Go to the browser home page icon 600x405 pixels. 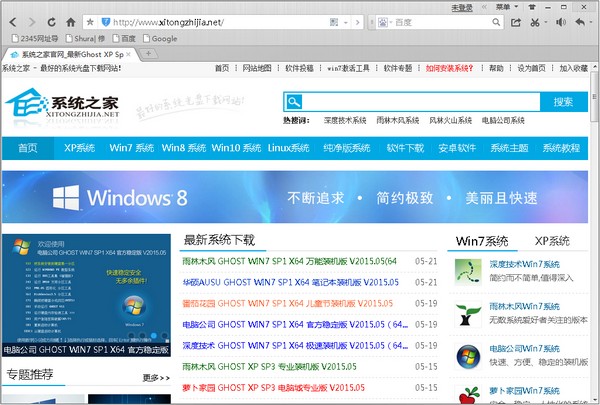coord(70,22)
